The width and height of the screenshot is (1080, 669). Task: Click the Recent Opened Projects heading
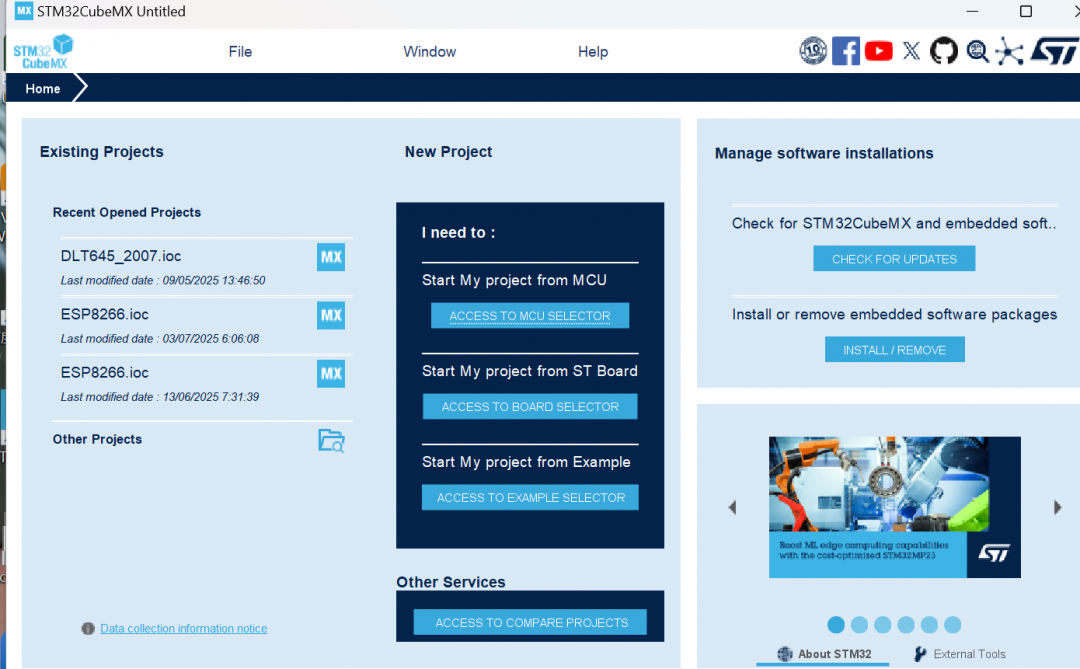127,212
